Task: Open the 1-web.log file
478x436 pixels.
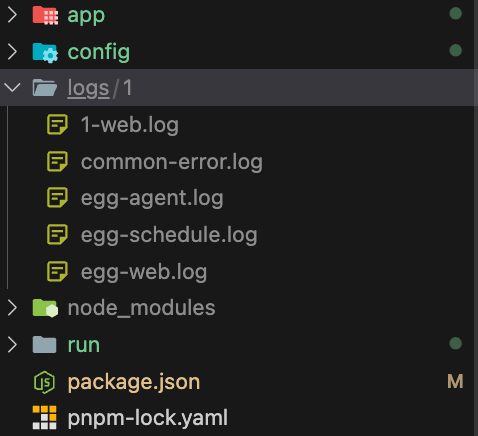Action: coord(130,125)
